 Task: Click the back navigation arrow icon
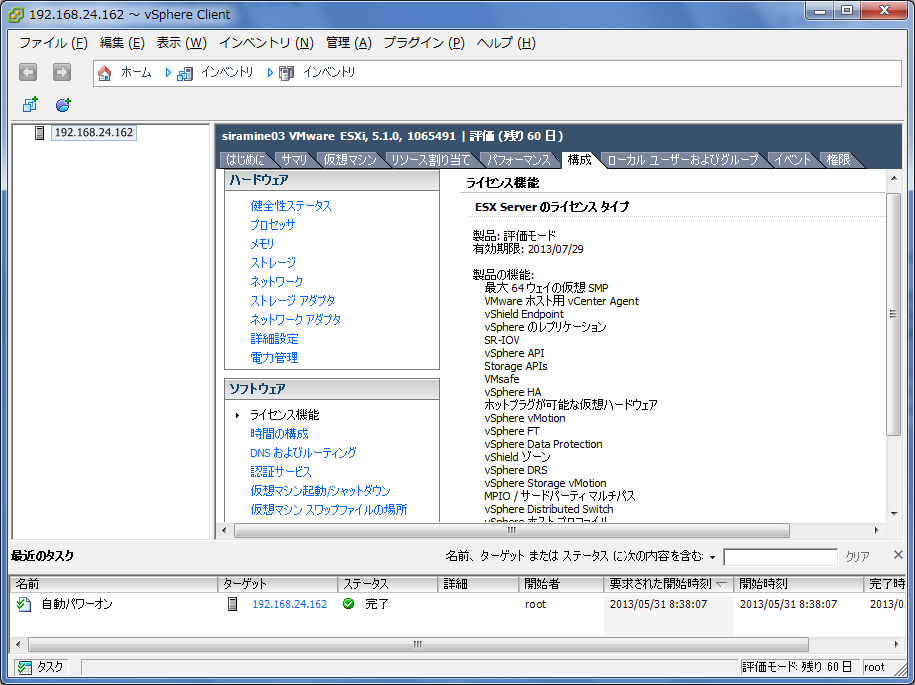coord(28,72)
